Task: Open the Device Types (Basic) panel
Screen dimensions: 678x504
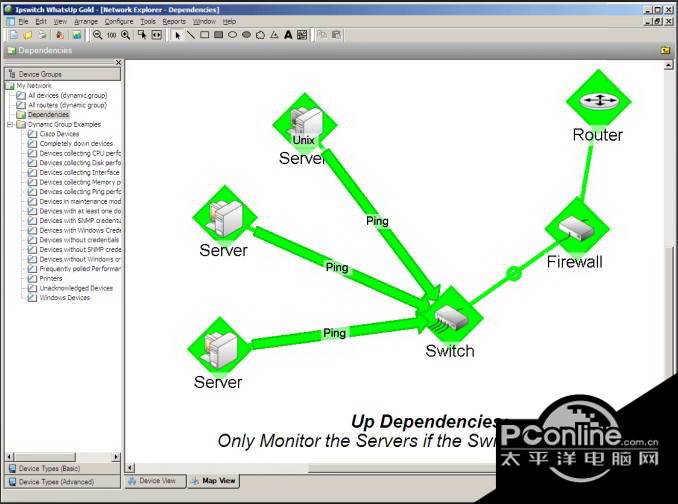Action: point(63,468)
